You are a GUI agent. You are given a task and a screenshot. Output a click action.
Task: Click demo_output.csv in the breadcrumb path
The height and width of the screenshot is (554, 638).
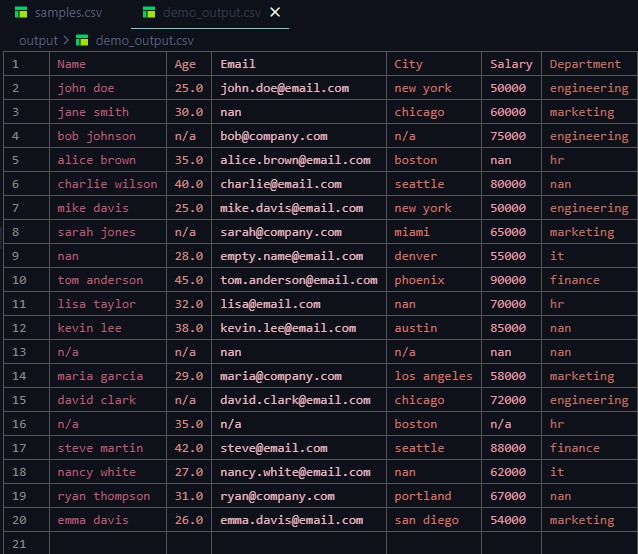144,41
